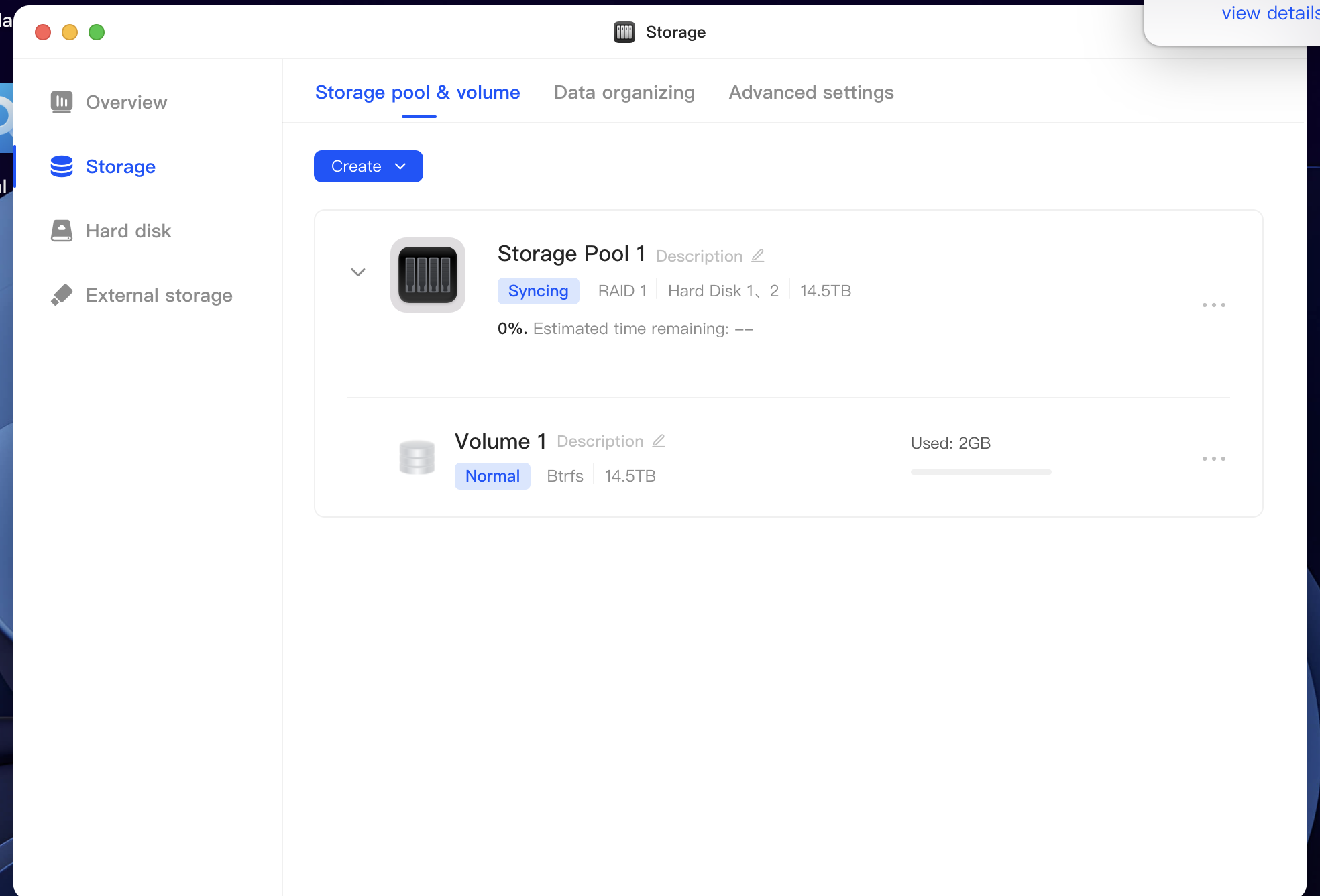Click the Storage Pool 1 drive-bay icon
Image resolution: width=1320 pixels, height=896 pixels.
pyautogui.click(x=428, y=275)
